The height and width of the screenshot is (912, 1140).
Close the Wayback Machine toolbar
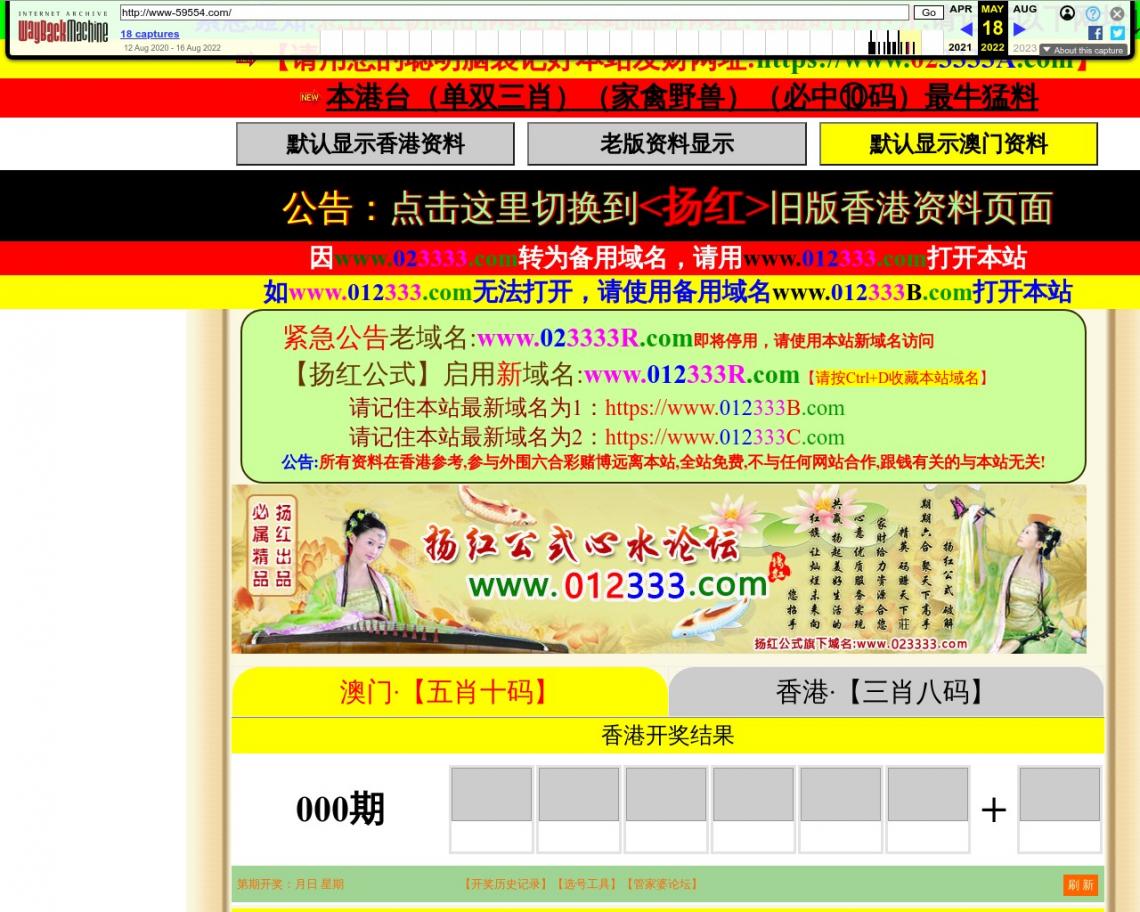1117,13
